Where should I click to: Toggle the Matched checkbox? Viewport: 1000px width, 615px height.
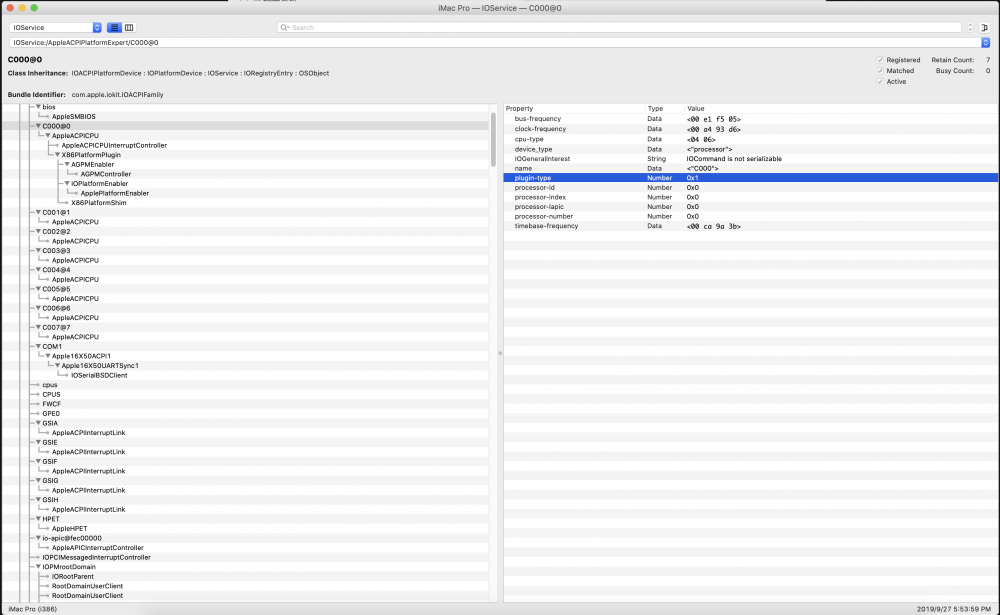[x=880, y=71]
